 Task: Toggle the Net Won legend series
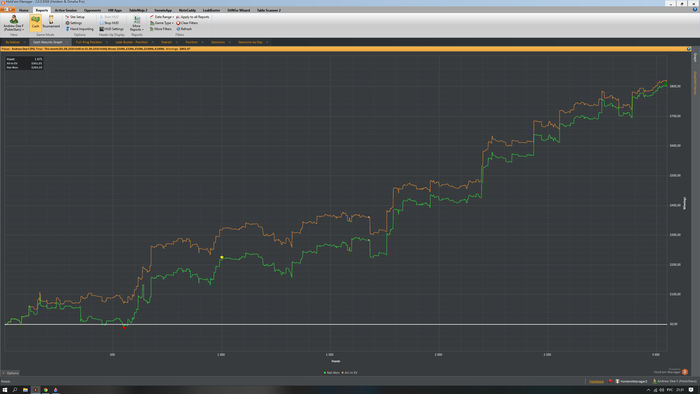point(332,373)
